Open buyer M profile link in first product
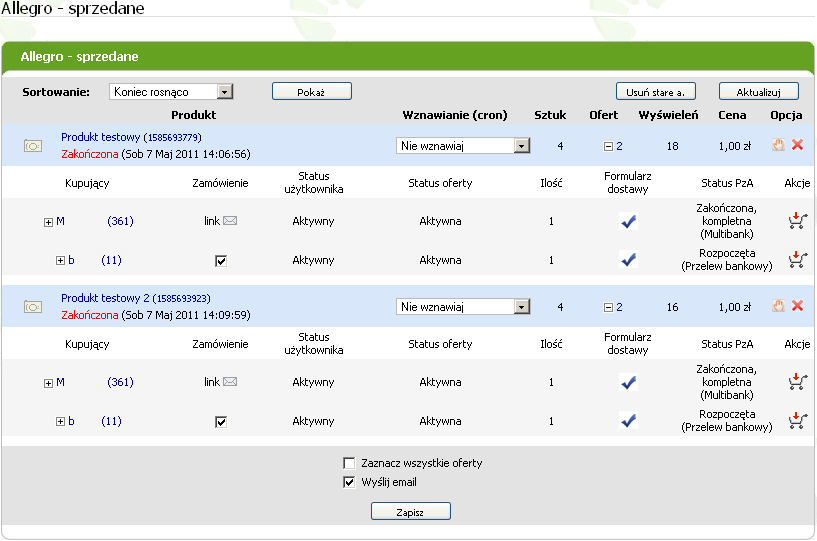 60,221
